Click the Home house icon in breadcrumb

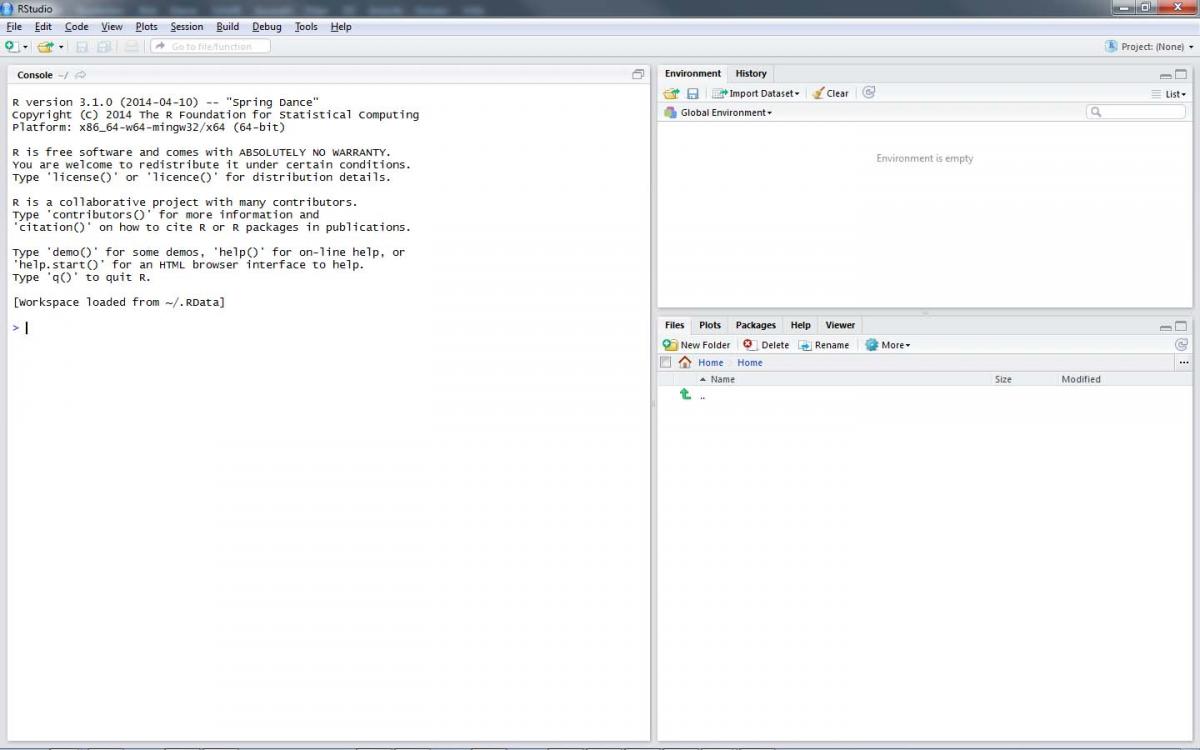685,362
